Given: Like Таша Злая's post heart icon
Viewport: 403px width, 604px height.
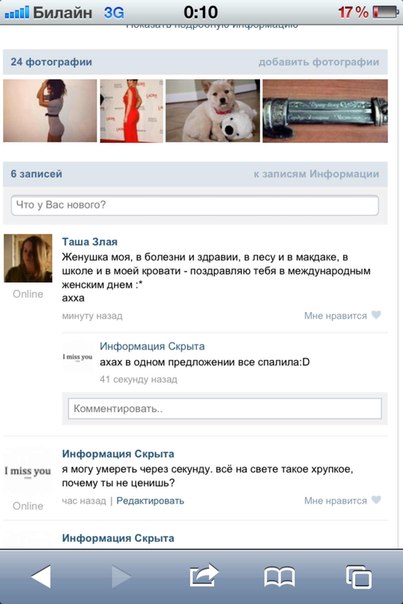Looking at the screenshot, I should [x=376, y=315].
